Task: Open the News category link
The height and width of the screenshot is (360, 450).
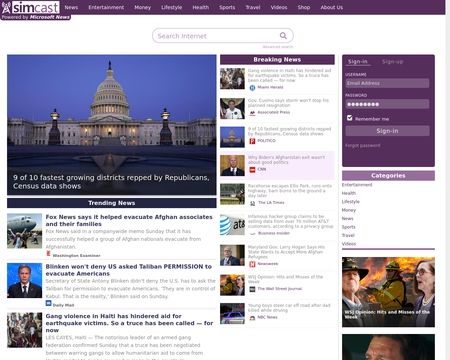Action: (x=347, y=219)
